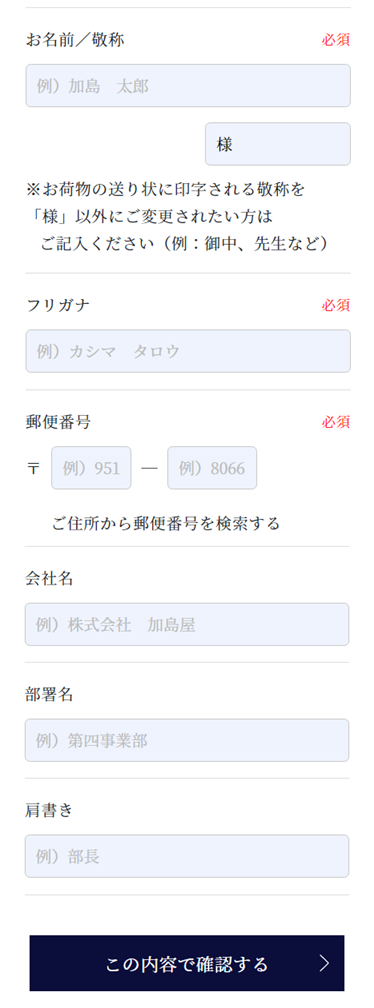Click the arrow chevron on the confirm button

click(325, 963)
